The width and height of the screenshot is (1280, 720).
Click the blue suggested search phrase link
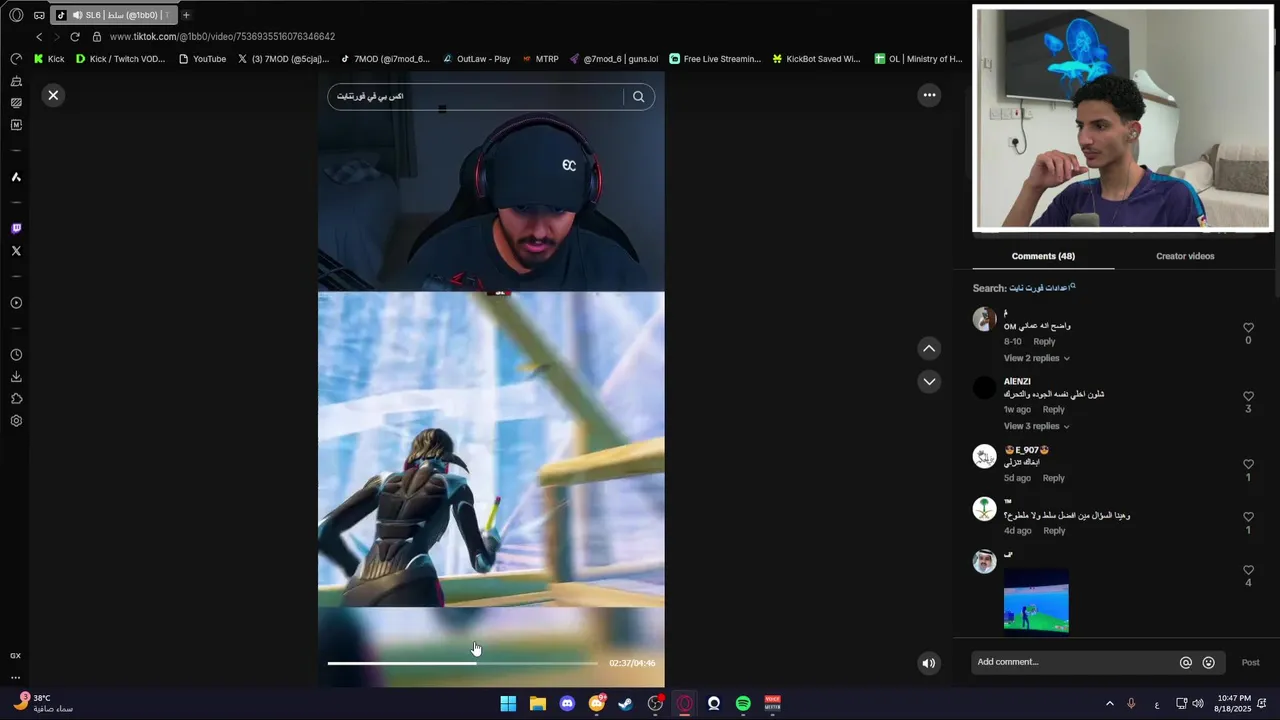pos(1041,288)
